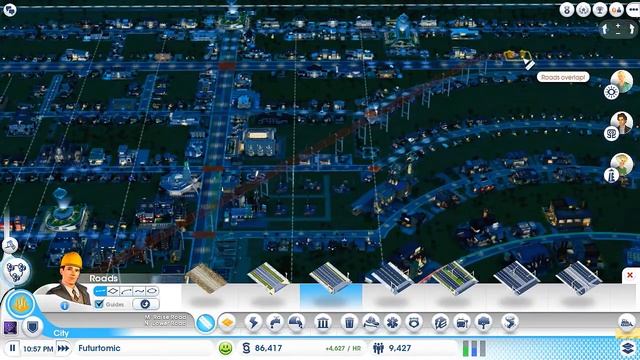Click the RCI demand bars
The height and width of the screenshot is (360, 640).
pyautogui.click(x=474, y=348)
